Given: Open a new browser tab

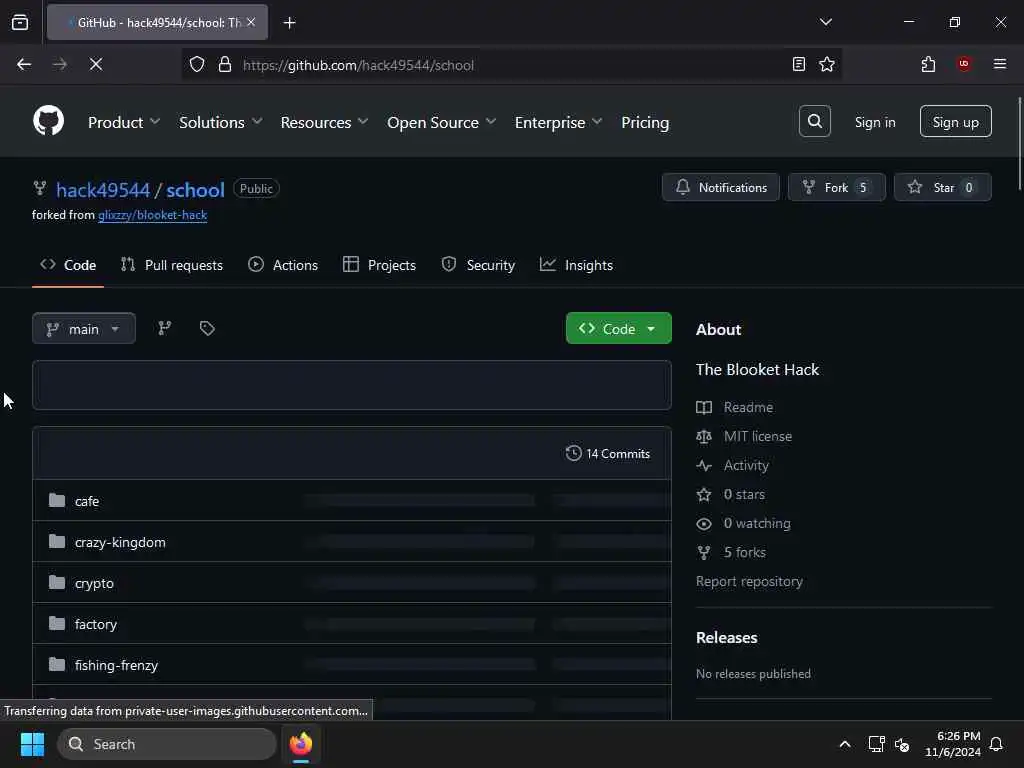Looking at the screenshot, I should point(289,23).
